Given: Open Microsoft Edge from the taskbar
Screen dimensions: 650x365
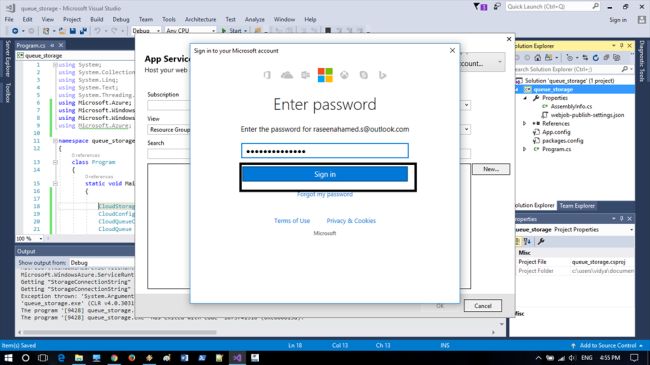Looking at the screenshot, I should pos(61,358).
